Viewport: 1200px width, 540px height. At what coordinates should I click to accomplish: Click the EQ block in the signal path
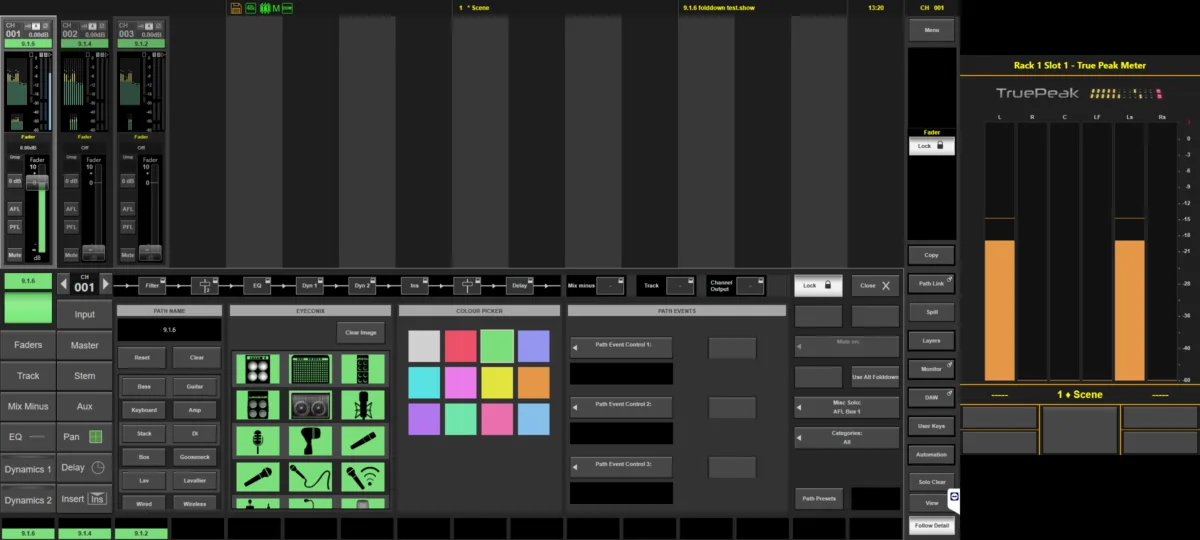(x=257, y=286)
